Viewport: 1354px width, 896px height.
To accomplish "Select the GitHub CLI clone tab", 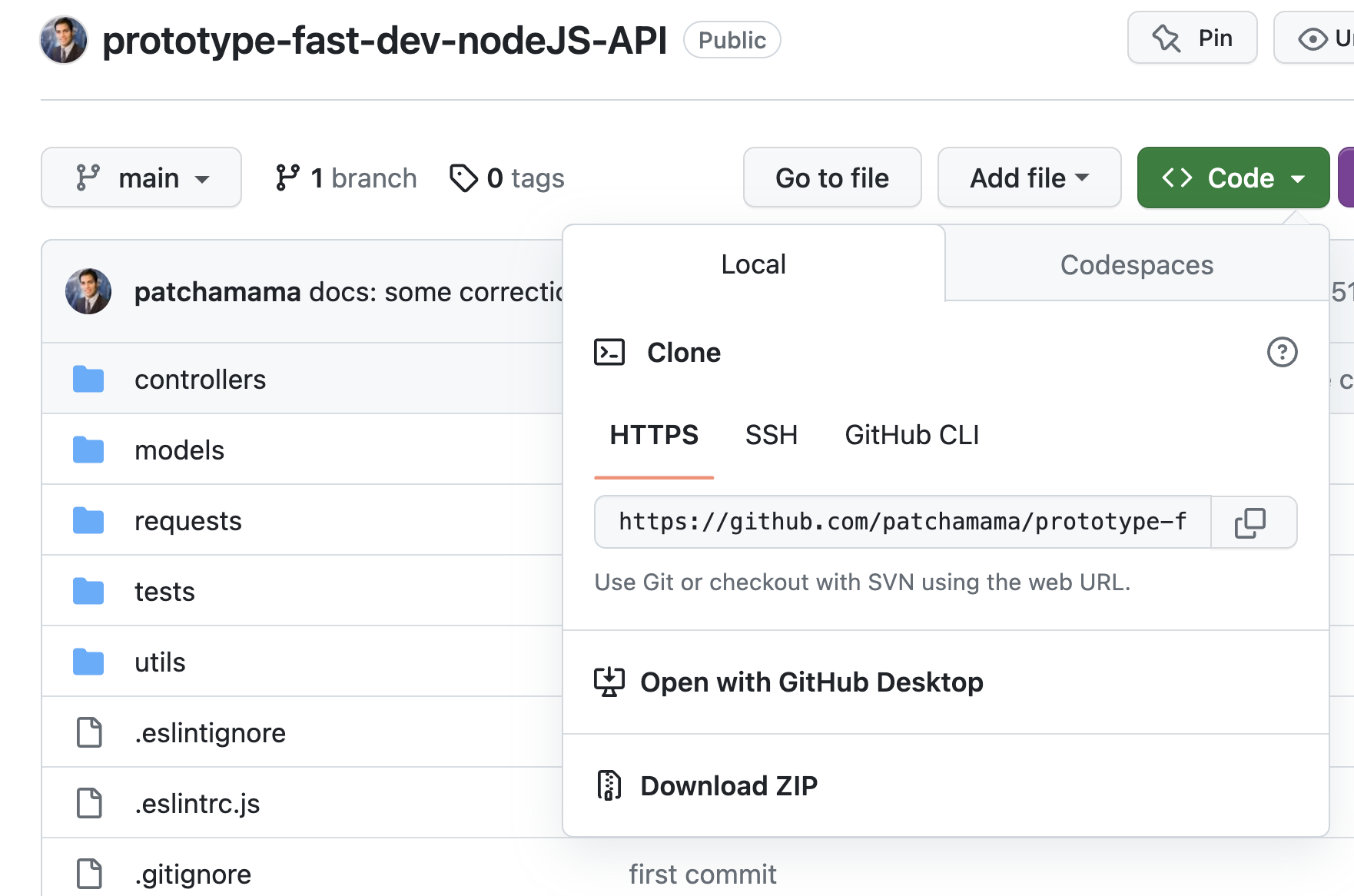I will (912, 435).
